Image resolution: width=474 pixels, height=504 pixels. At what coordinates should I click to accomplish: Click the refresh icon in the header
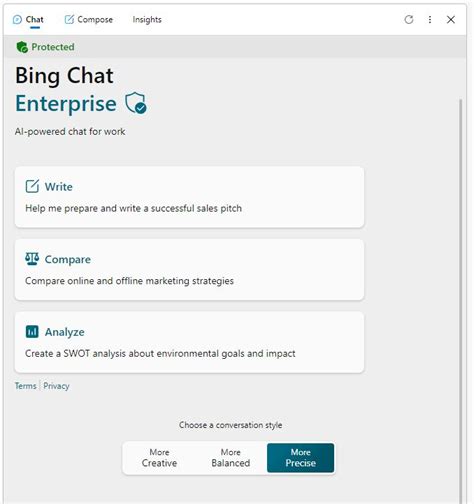[x=409, y=20]
